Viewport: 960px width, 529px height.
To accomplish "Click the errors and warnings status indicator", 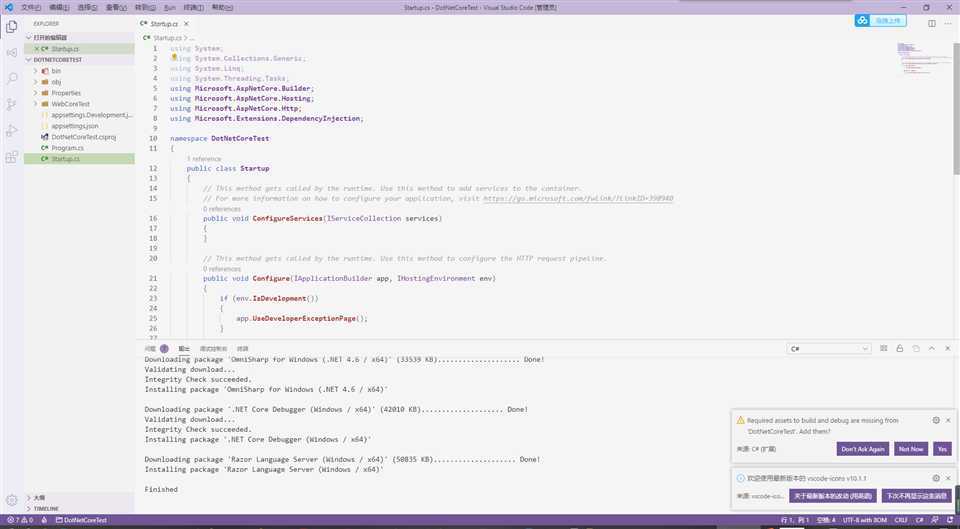I will [20, 520].
